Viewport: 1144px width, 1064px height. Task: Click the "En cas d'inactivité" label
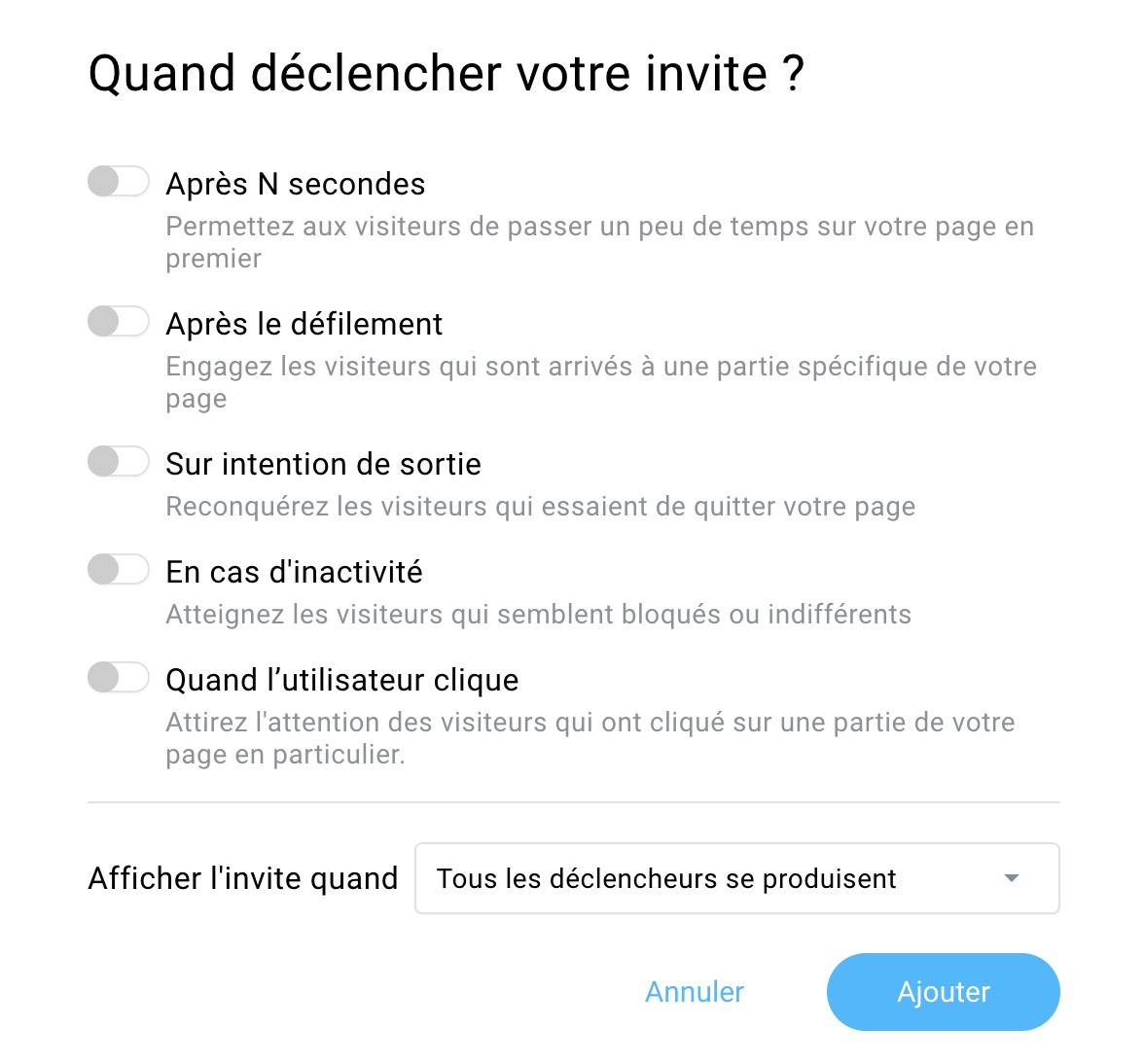(x=294, y=572)
